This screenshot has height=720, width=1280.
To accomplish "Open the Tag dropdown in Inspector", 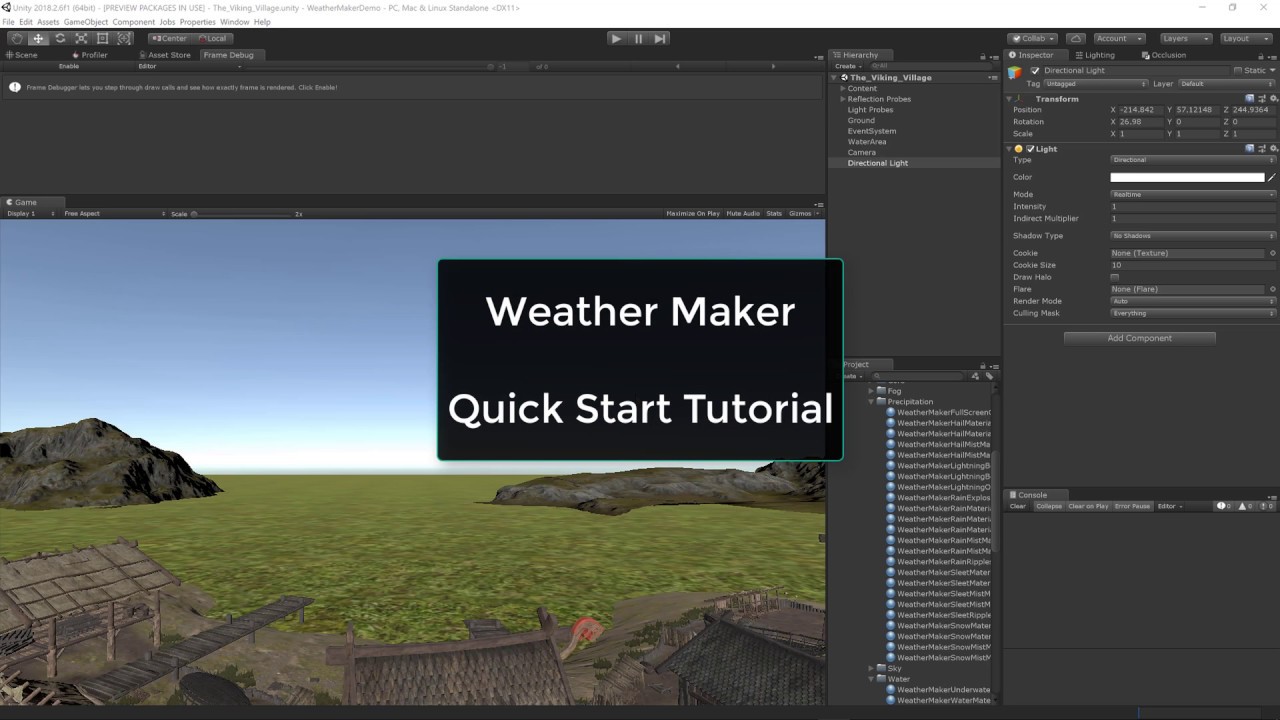I will (x=1095, y=84).
